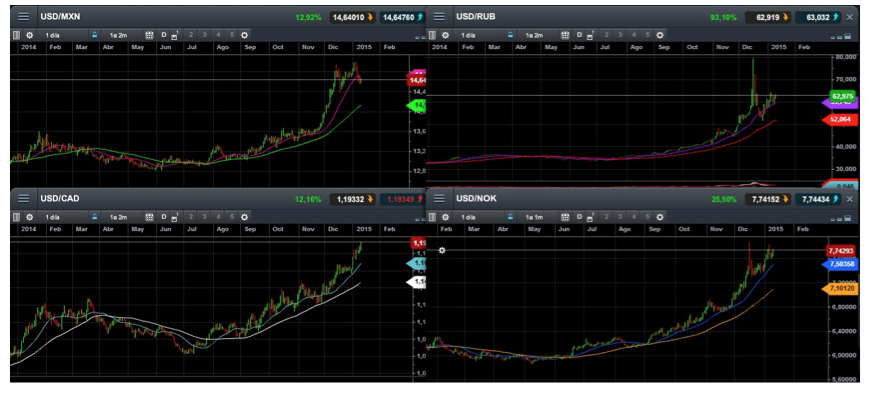The height and width of the screenshot is (395, 871).
Task: Toggle the D default view button in USD/RUB toolbar
Action: pyautogui.click(x=579, y=35)
